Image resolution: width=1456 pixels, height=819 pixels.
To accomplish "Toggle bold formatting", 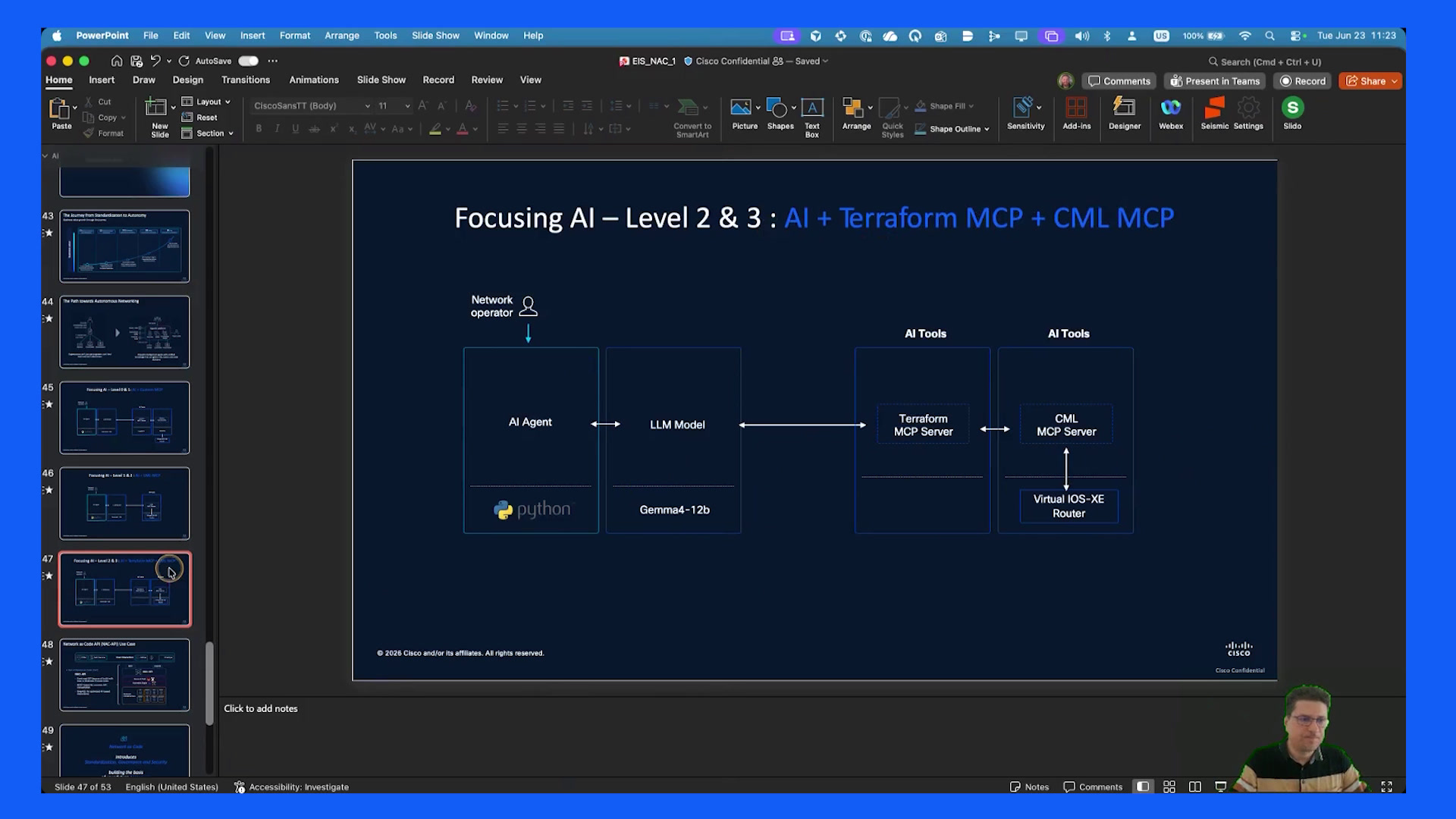I will (259, 129).
